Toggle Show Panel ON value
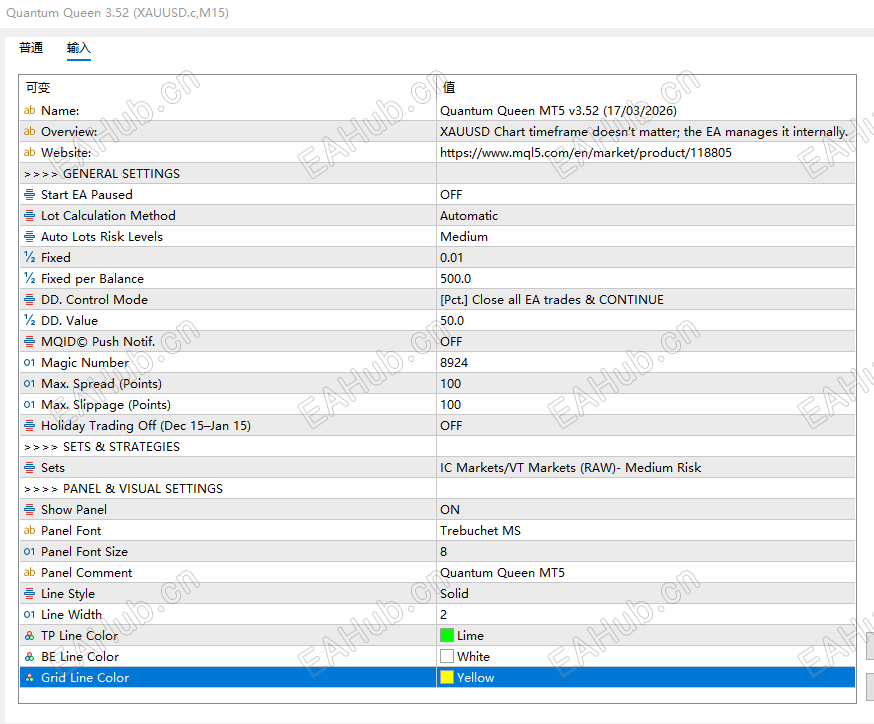The image size is (874, 724). coord(646,509)
